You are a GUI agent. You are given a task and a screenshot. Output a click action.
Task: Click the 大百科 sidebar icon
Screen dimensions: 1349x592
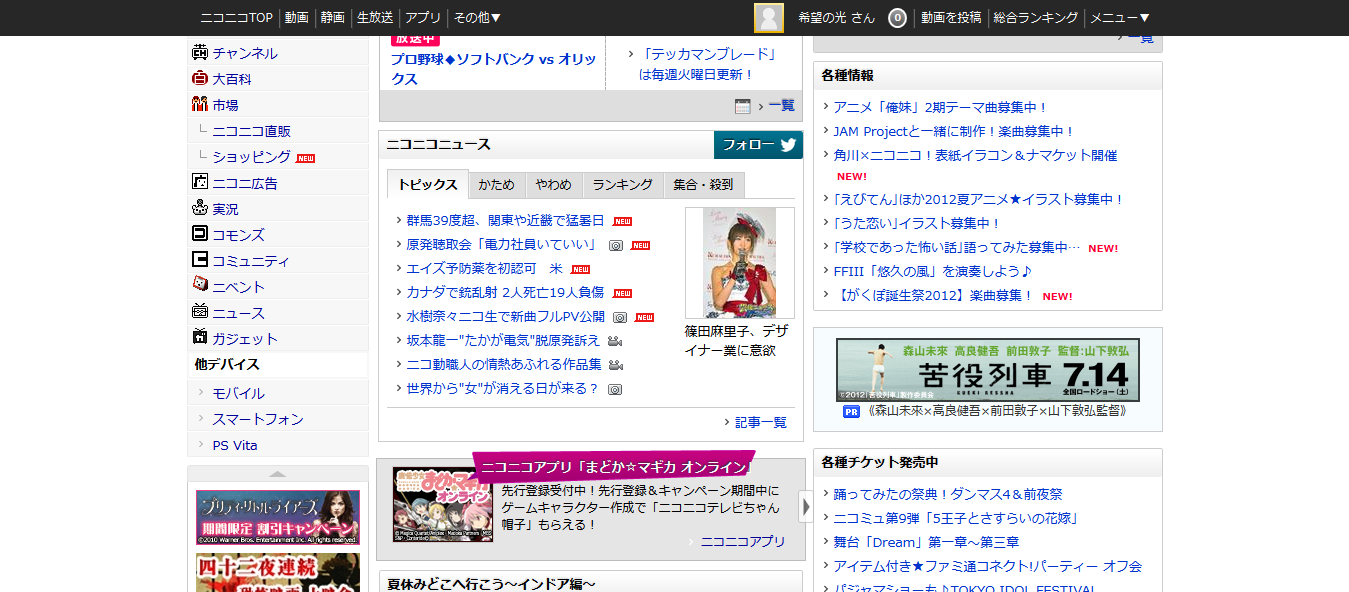200,79
